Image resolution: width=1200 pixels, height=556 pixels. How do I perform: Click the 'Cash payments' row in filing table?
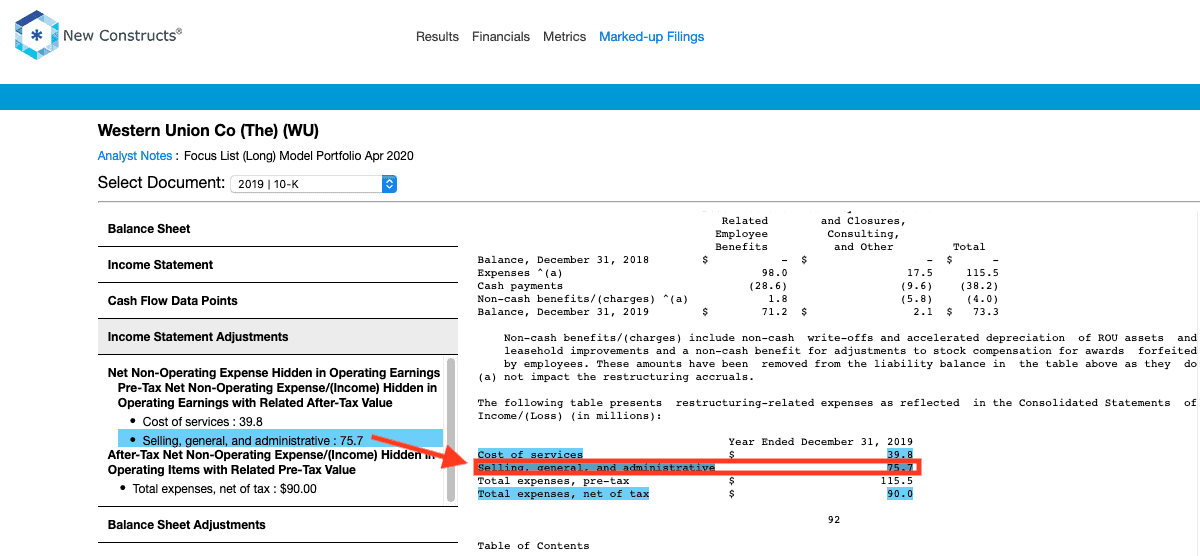coord(738,286)
